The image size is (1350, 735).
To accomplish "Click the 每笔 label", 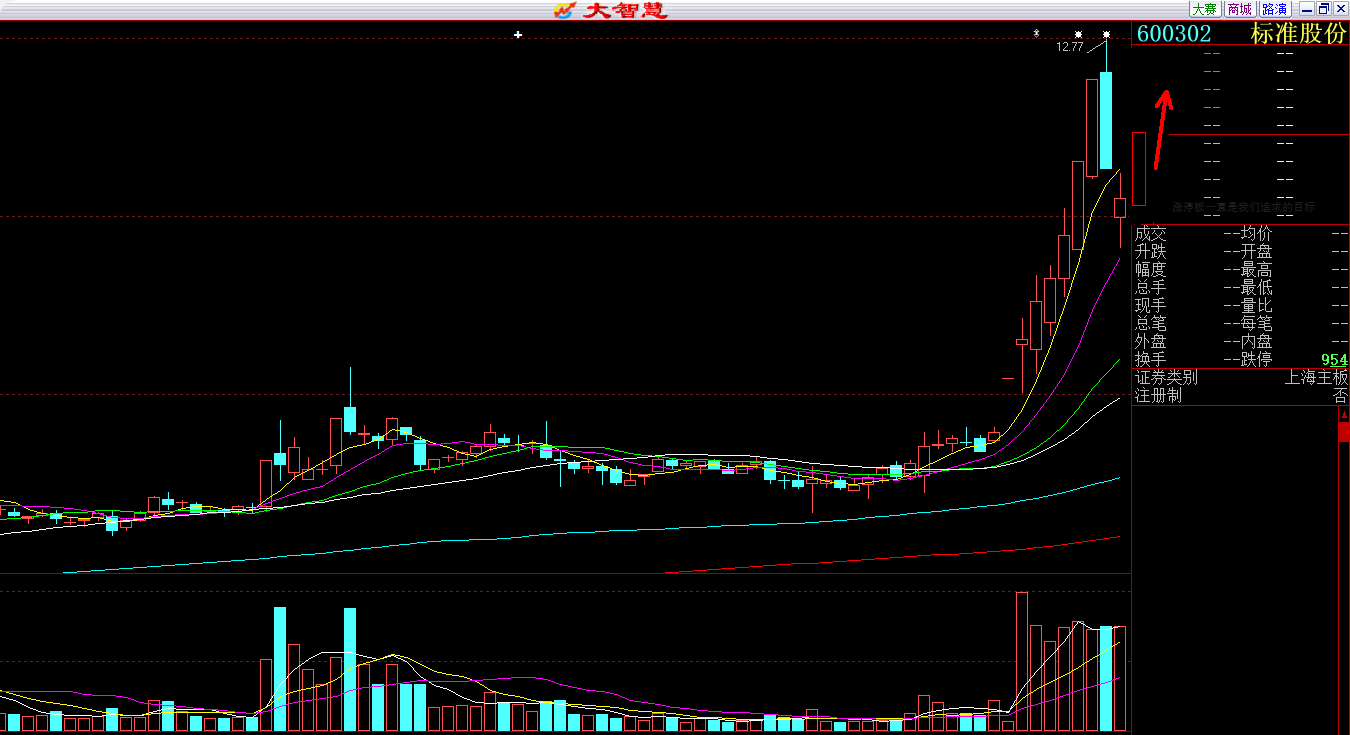I will [x=1257, y=323].
